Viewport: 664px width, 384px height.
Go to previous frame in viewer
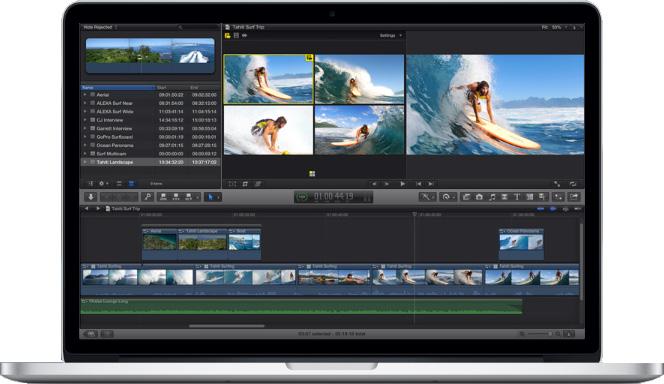click(x=374, y=184)
